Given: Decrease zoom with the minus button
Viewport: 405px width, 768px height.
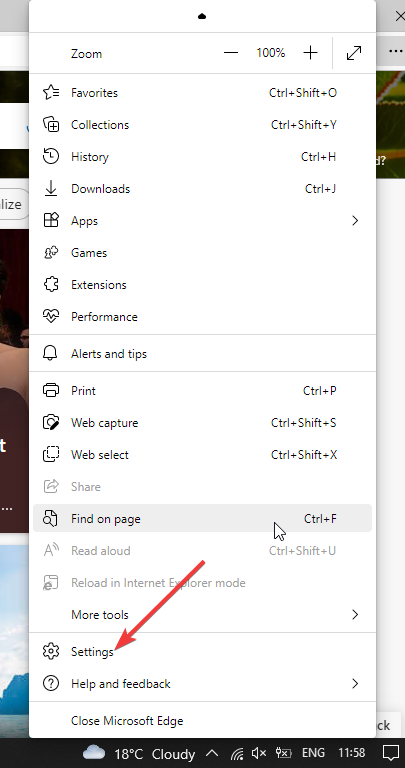Looking at the screenshot, I should [231, 53].
